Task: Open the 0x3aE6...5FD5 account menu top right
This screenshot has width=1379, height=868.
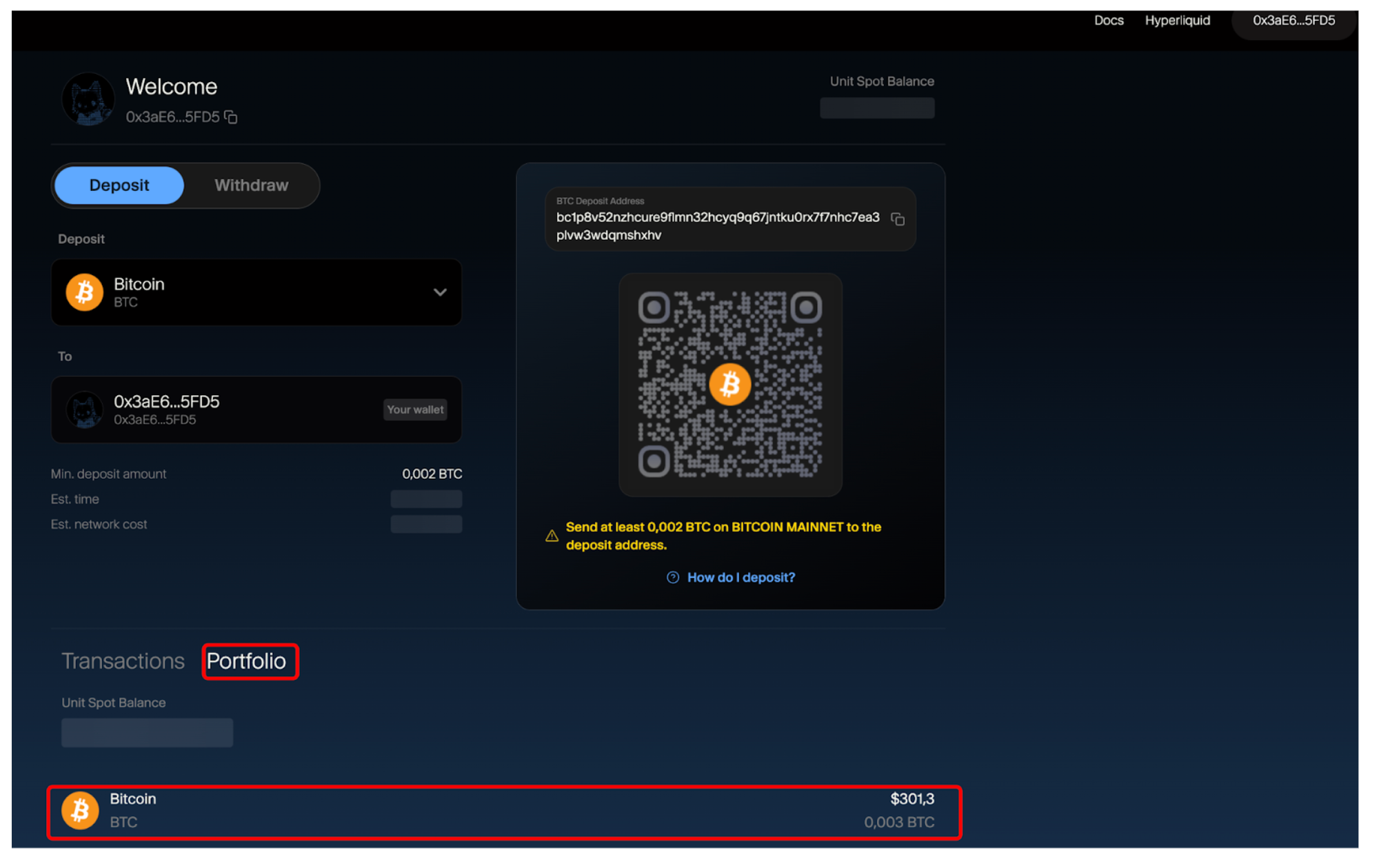Action: (1293, 21)
